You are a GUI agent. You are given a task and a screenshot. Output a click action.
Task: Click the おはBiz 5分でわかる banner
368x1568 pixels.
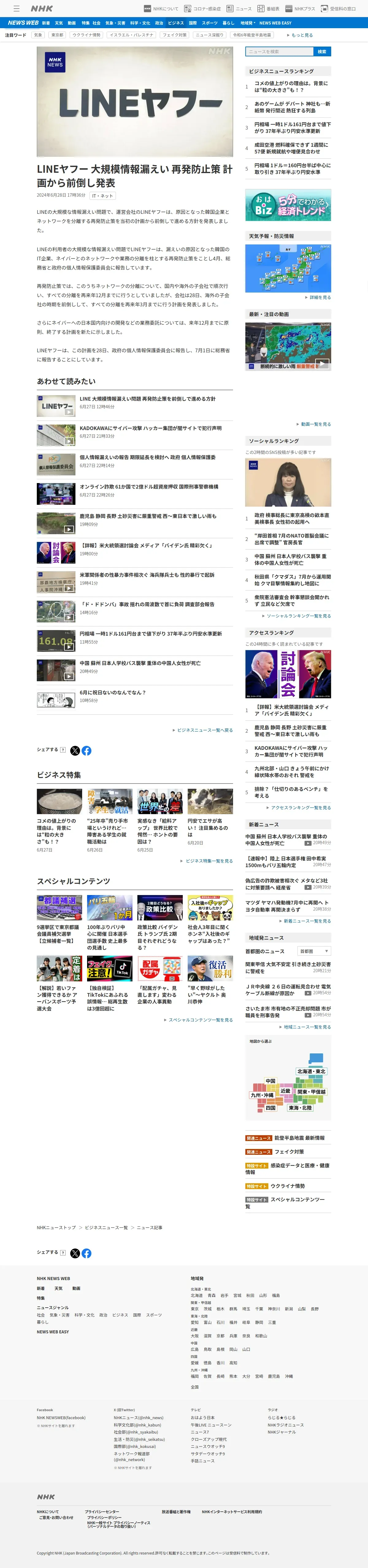288,205
